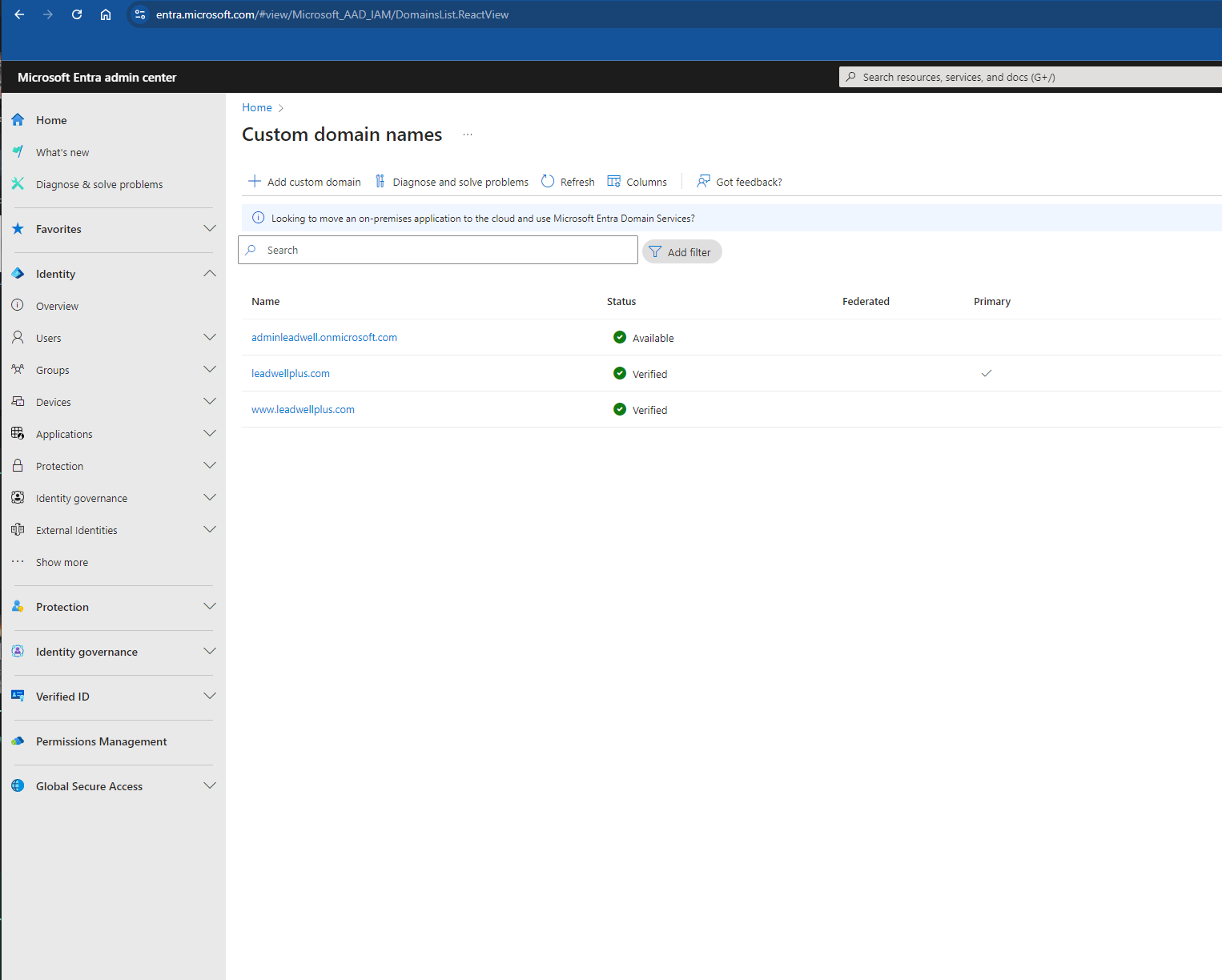Image resolution: width=1222 pixels, height=980 pixels.
Task: Expand the Protection submenu under Identity
Action: 210,465
